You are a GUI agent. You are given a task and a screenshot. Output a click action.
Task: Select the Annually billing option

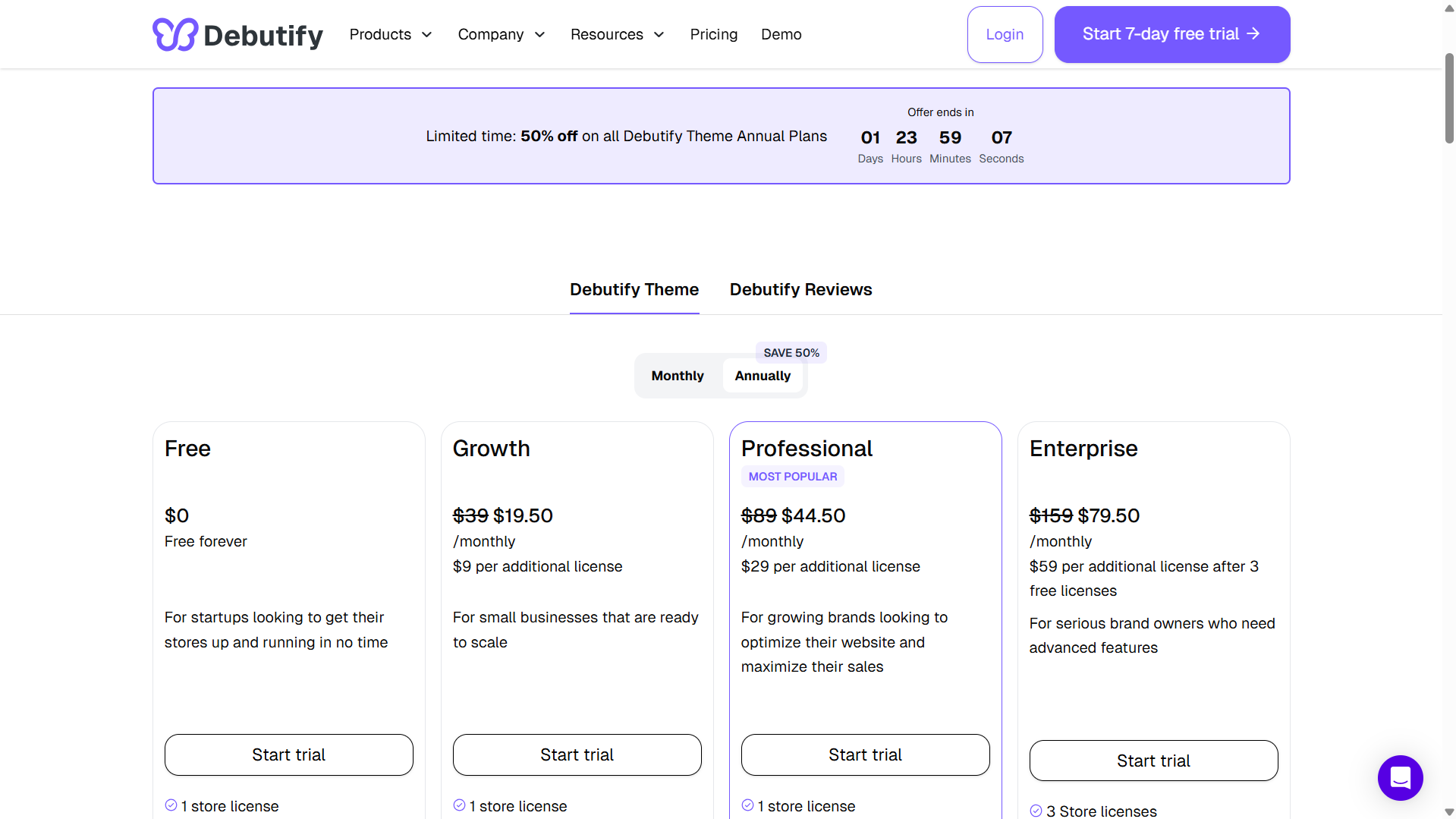(x=763, y=375)
